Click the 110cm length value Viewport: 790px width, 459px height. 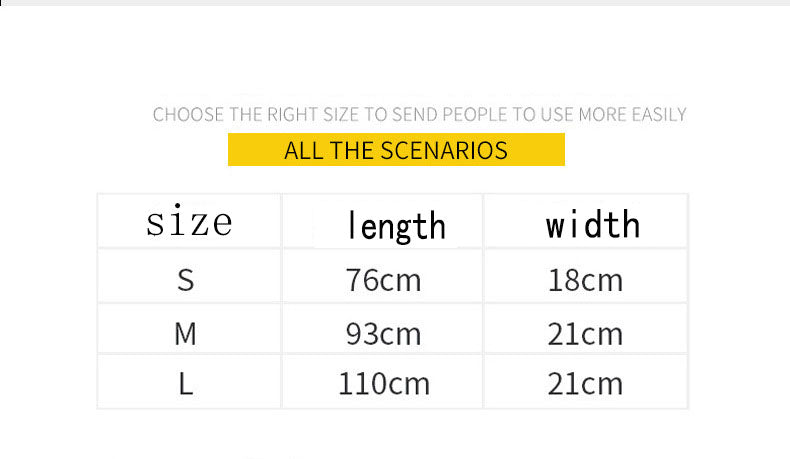(x=383, y=384)
